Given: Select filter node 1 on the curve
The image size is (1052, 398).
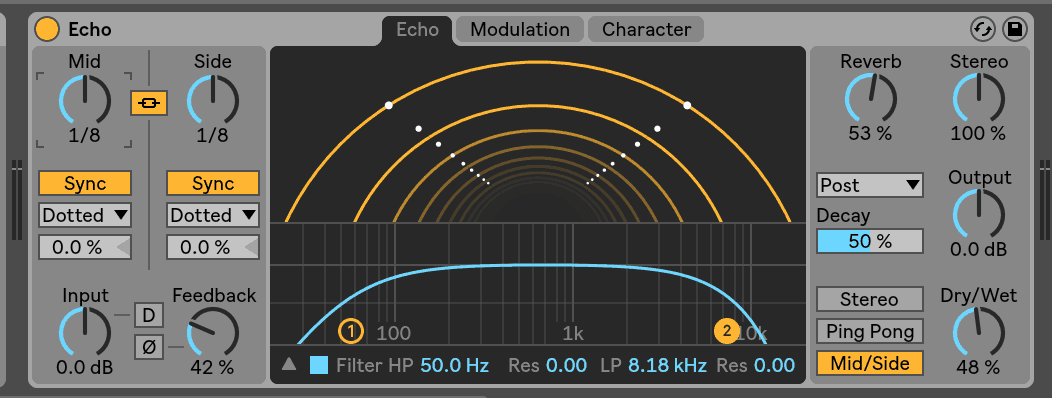Looking at the screenshot, I should (x=351, y=331).
